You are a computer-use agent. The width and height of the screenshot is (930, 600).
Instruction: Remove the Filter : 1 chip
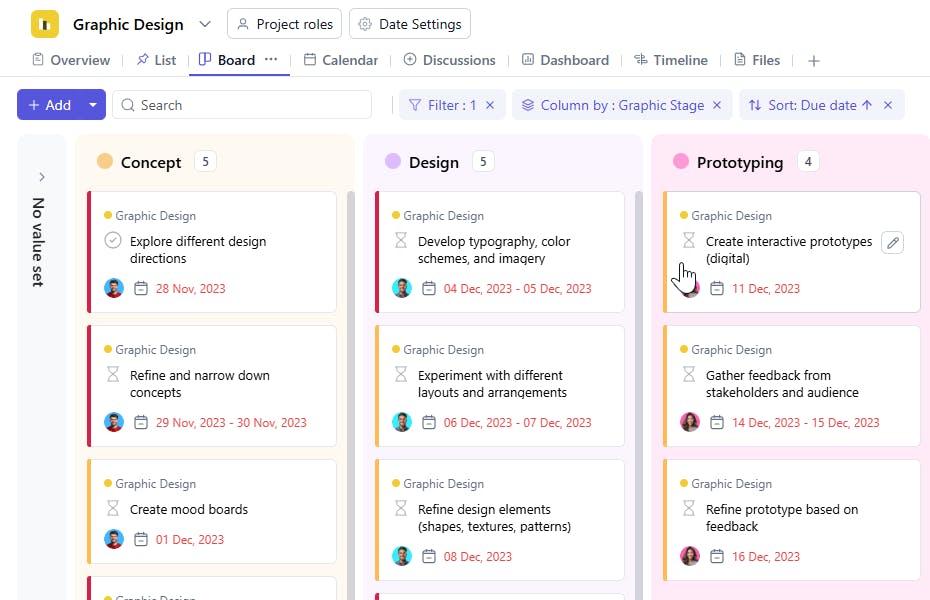[x=490, y=105]
